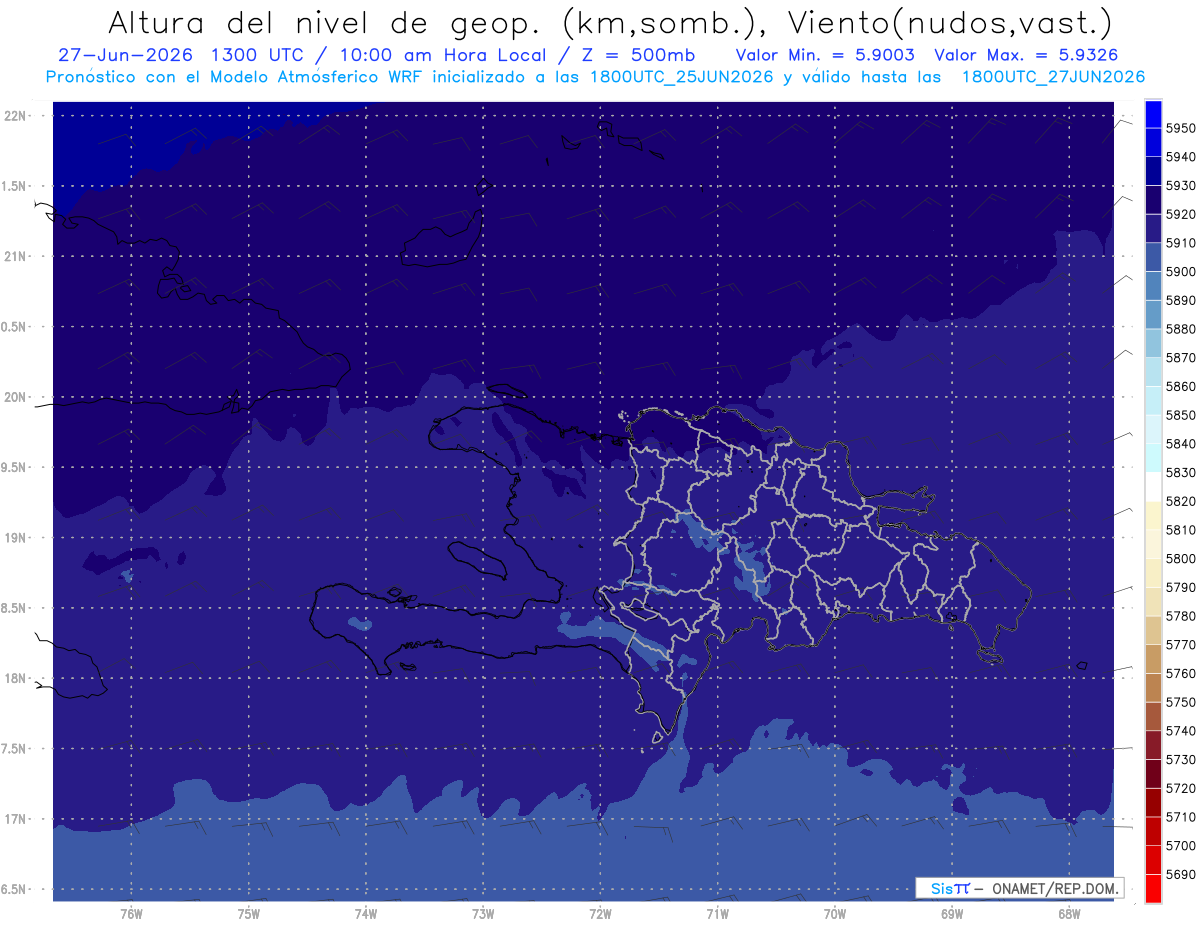Click the 22N latitude label
This screenshot has width=1200, height=927.
click(16, 115)
